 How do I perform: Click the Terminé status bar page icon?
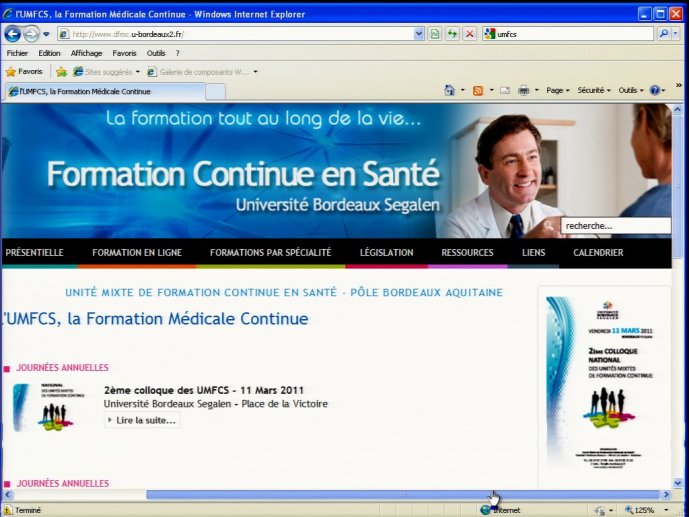tap(7, 510)
